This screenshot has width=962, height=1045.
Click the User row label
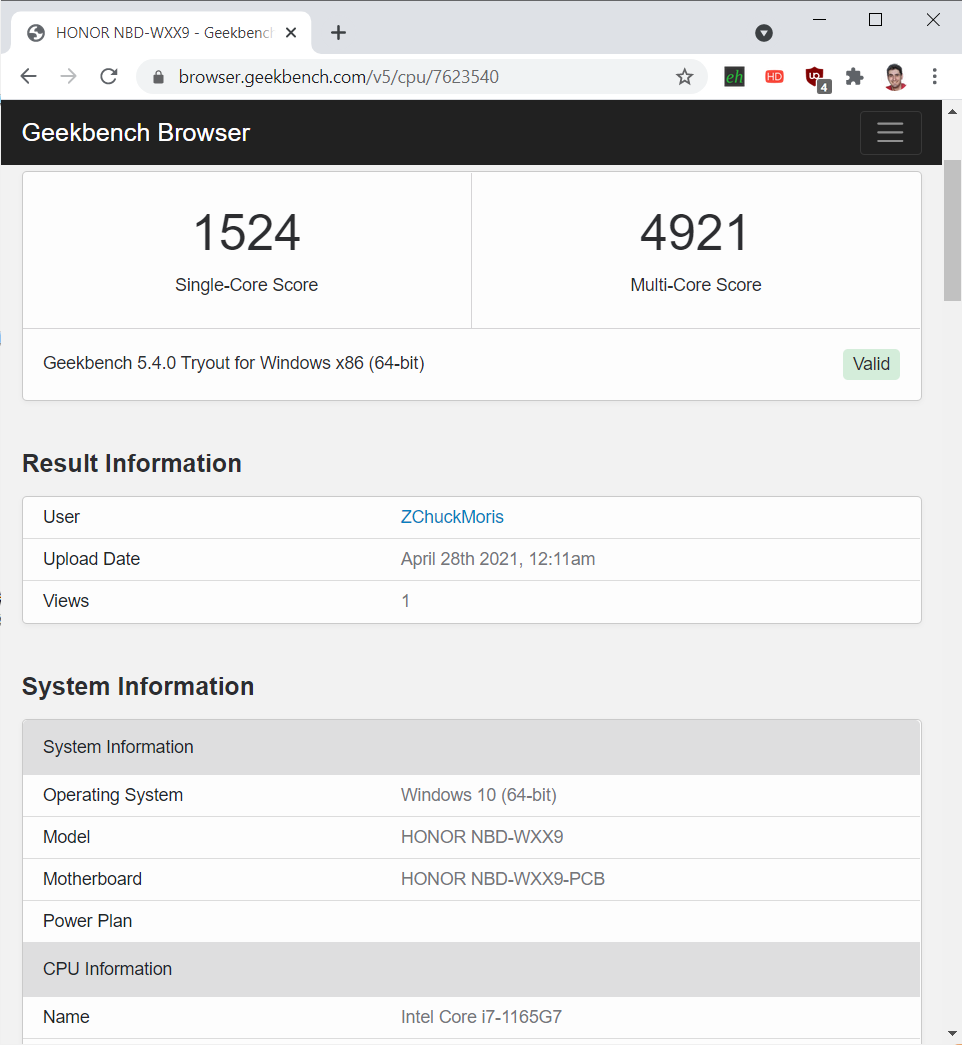[61, 517]
